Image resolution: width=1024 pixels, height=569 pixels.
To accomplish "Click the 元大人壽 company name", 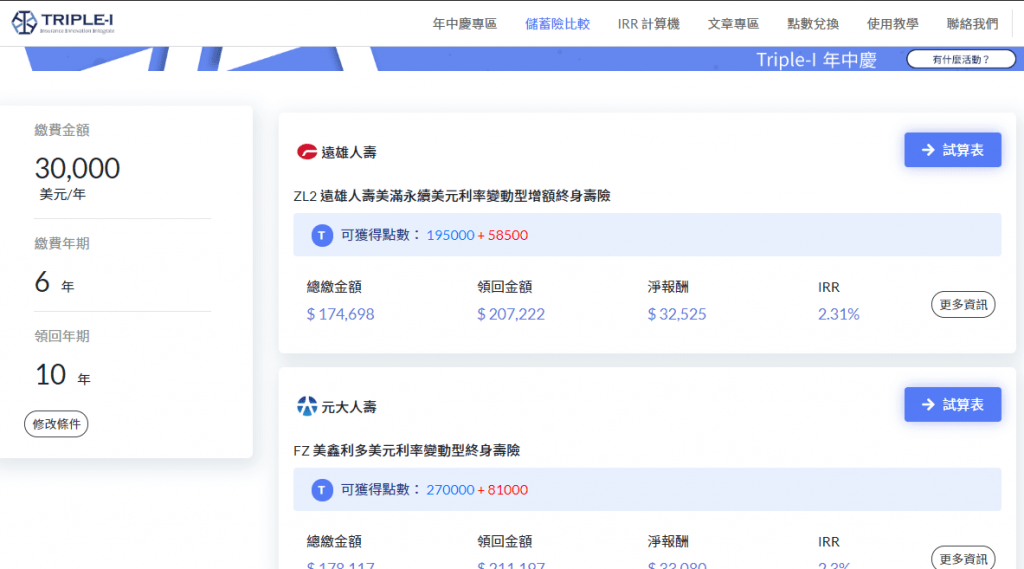I will (x=349, y=407).
